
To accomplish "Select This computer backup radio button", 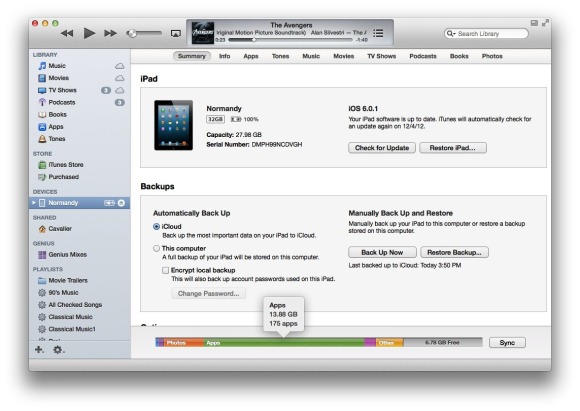I will tap(156, 248).
